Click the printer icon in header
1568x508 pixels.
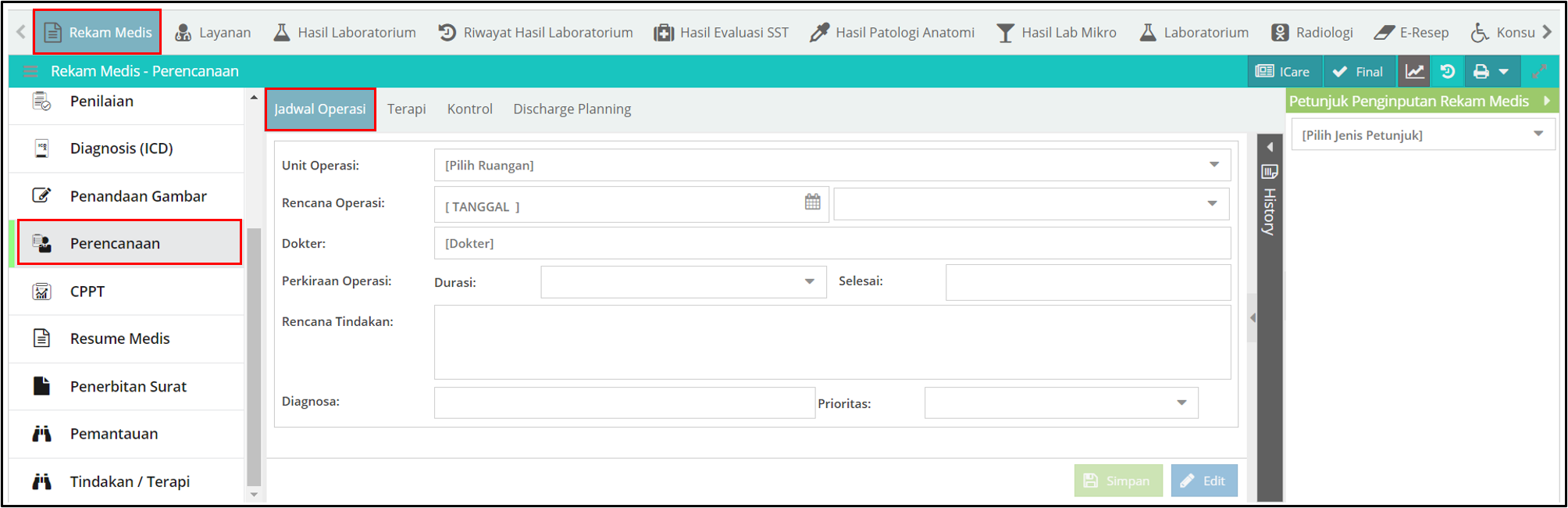coord(1481,71)
